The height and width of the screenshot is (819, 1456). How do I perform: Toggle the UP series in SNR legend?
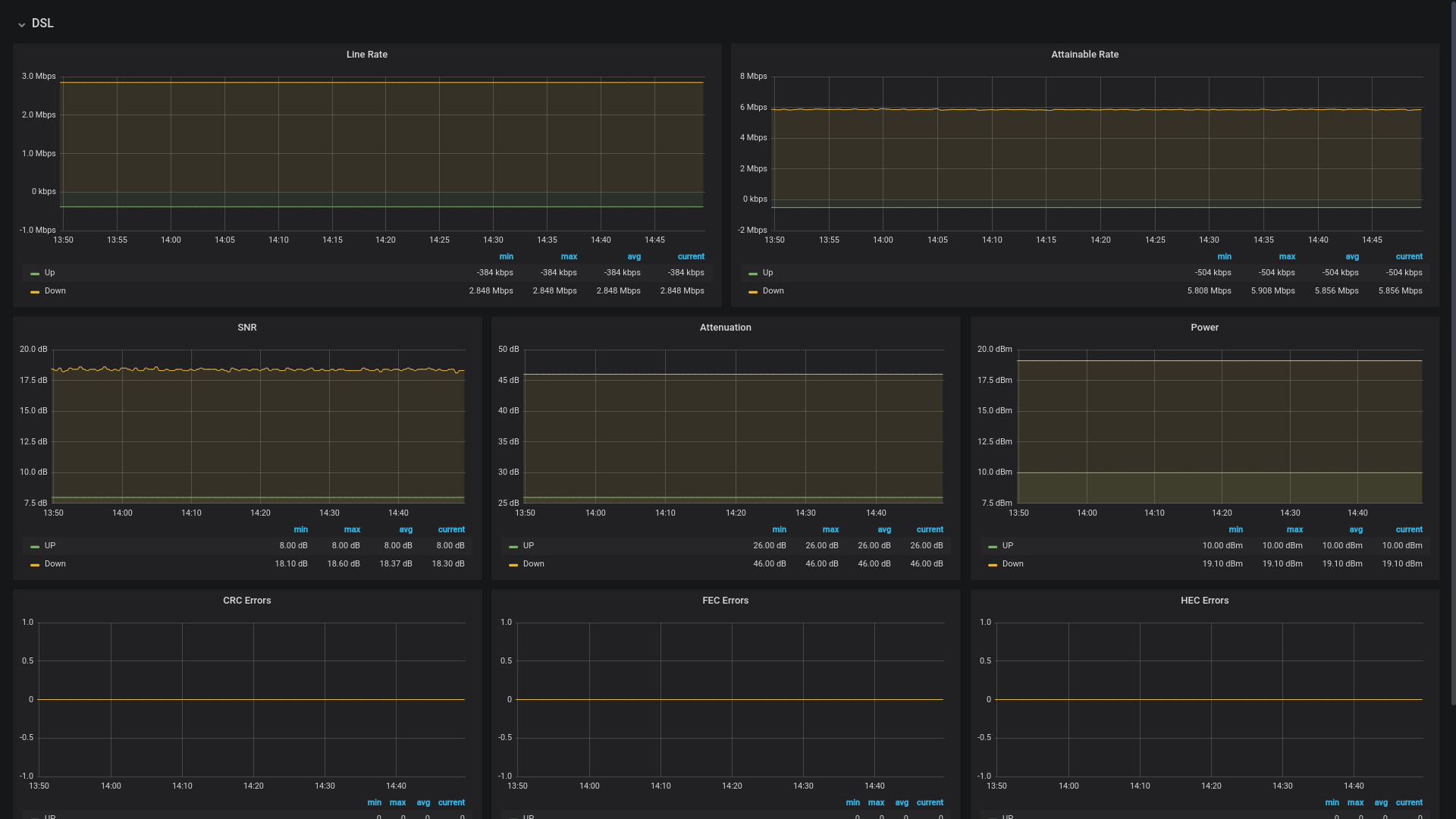click(49, 546)
